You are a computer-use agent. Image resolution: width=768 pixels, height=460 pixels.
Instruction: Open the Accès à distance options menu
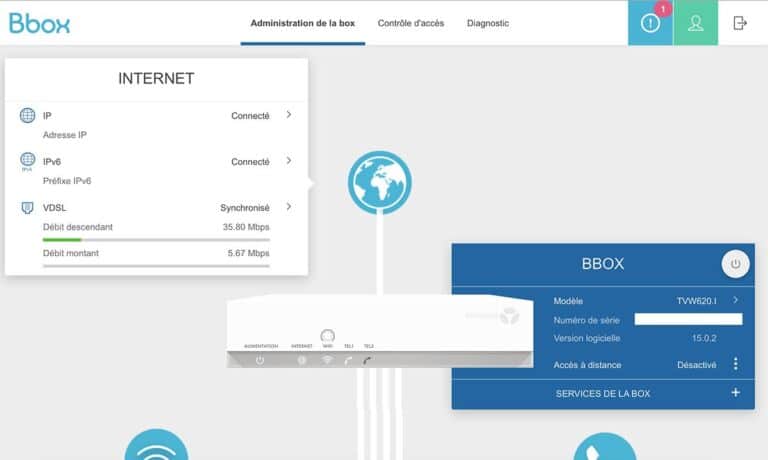coord(736,363)
